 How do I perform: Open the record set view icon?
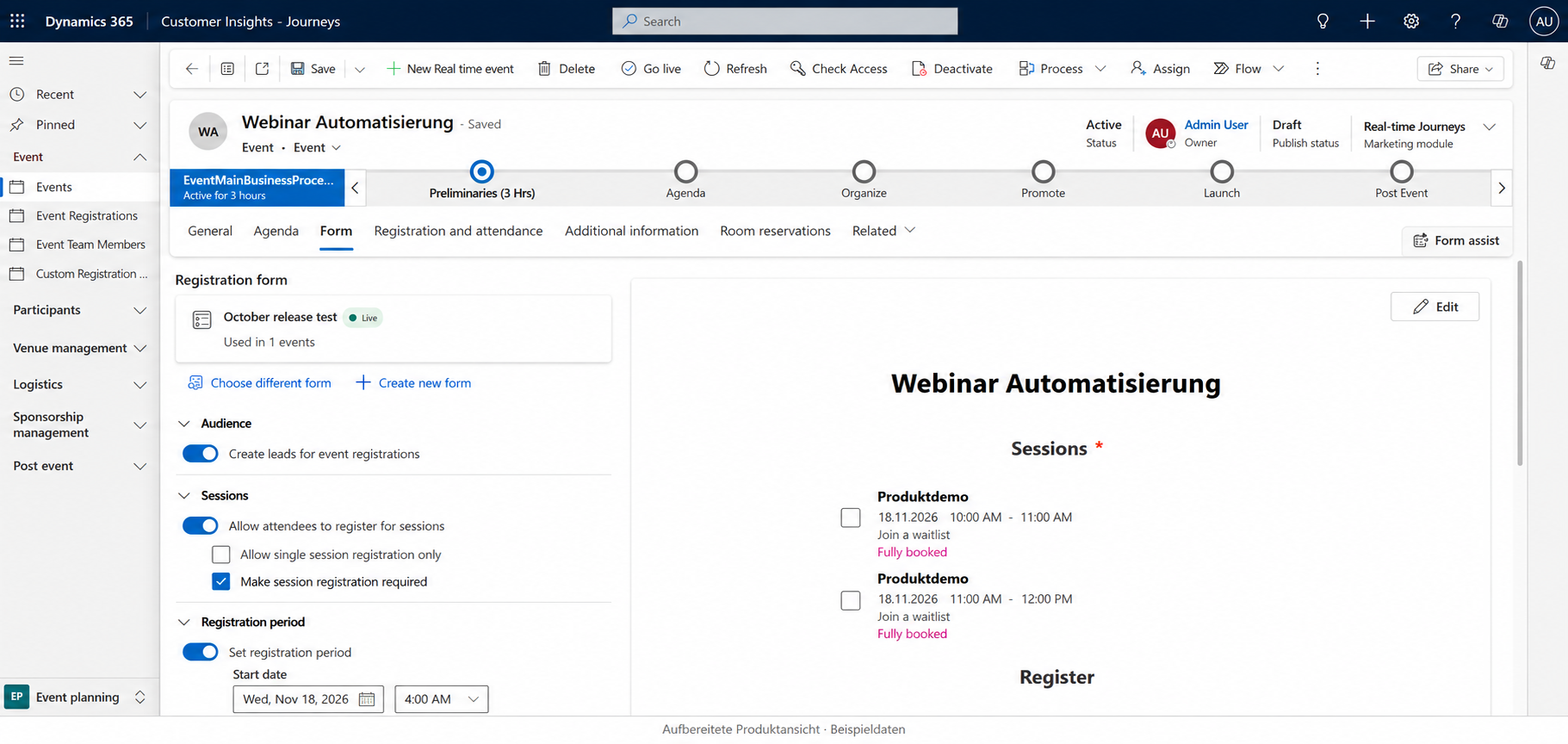tap(227, 68)
